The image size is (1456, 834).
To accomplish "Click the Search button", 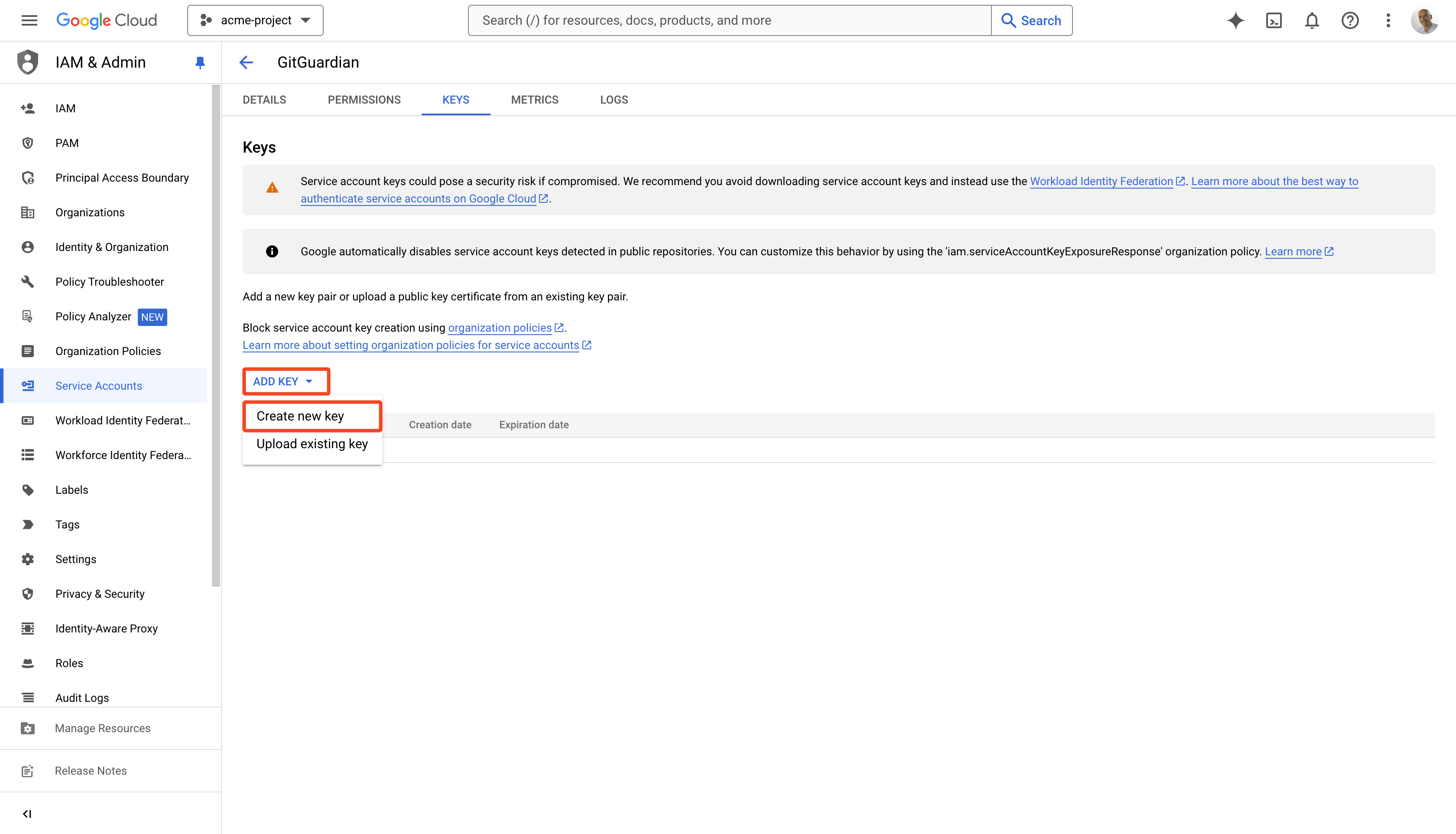I will [1032, 21].
